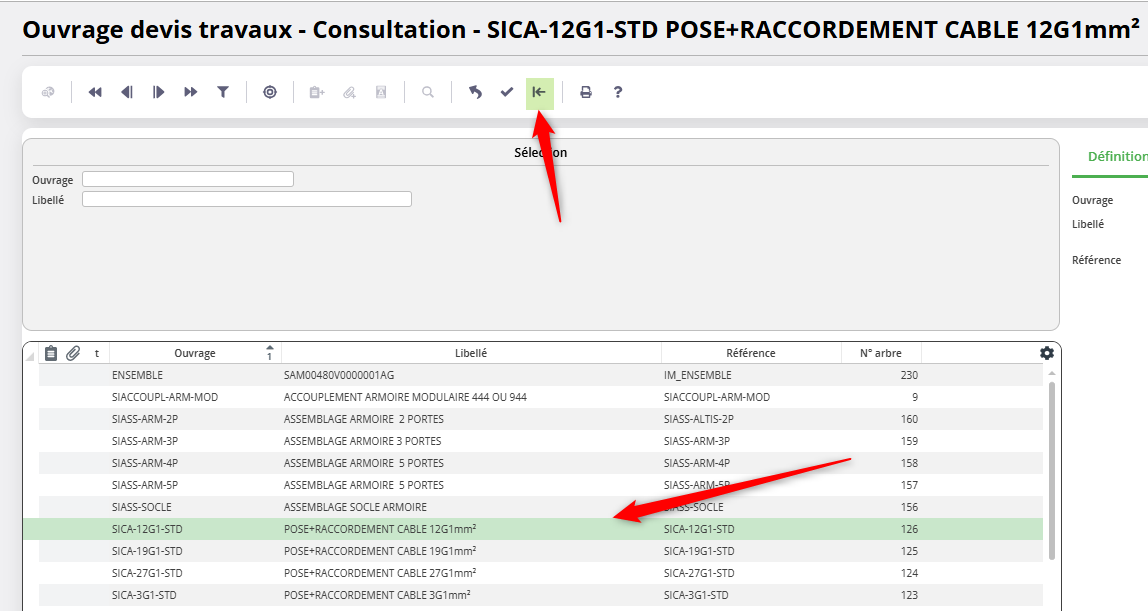Sort by N° arbre column header
Screen dimensions: 1148x611
pyautogui.click(x=881, y=353)
